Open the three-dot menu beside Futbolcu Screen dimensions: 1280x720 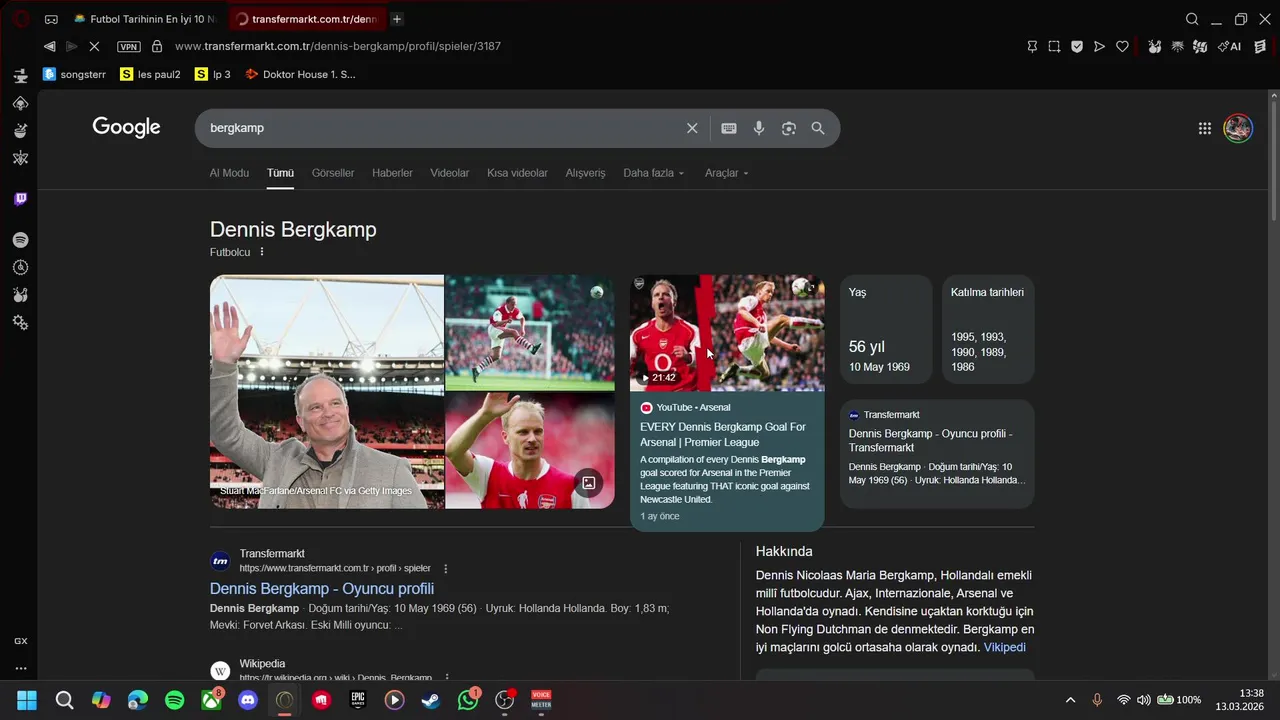(x=262, y=252)
